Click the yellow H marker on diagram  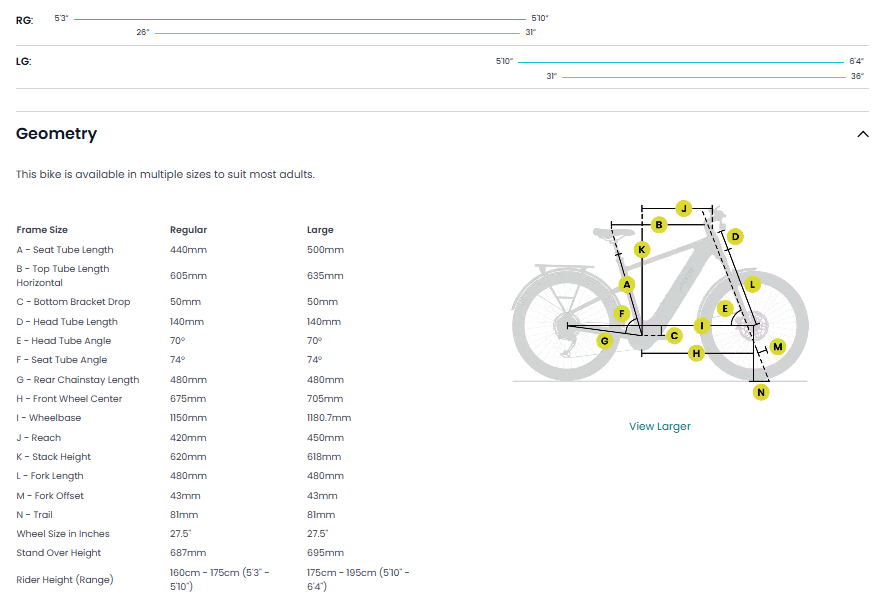click(x=696, y=353)
